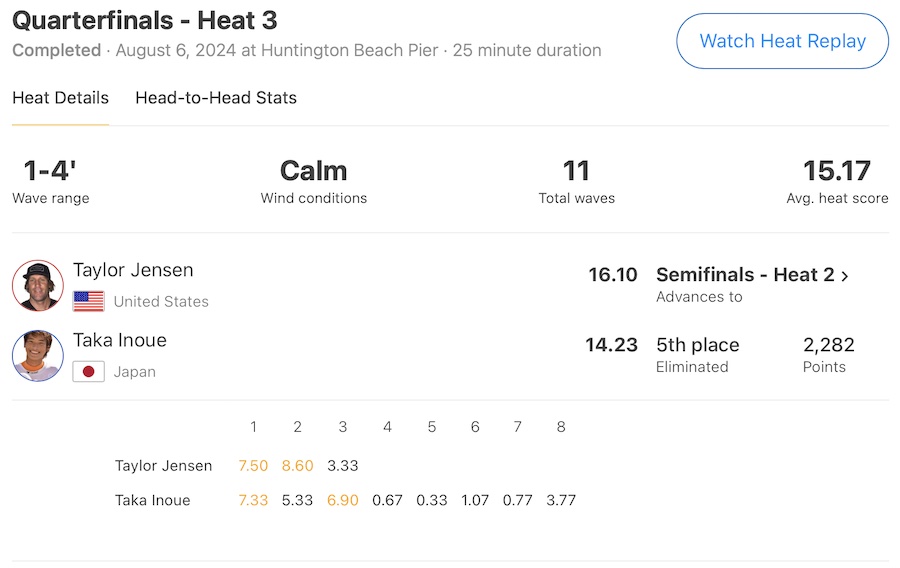Click Taka Inoue's profile photo

pos(38,356)
